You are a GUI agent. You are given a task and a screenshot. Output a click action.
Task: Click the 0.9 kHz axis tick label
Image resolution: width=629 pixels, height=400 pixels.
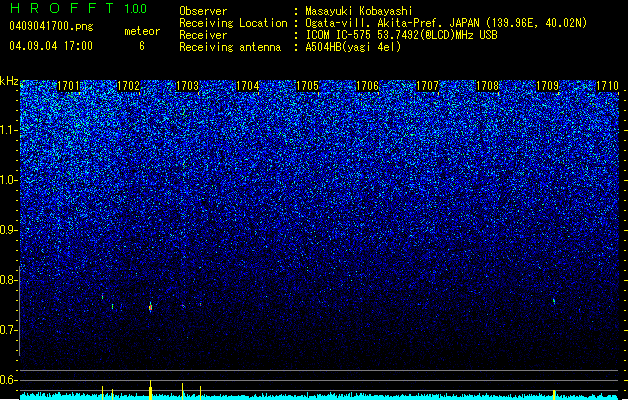(x=8, y=230)
